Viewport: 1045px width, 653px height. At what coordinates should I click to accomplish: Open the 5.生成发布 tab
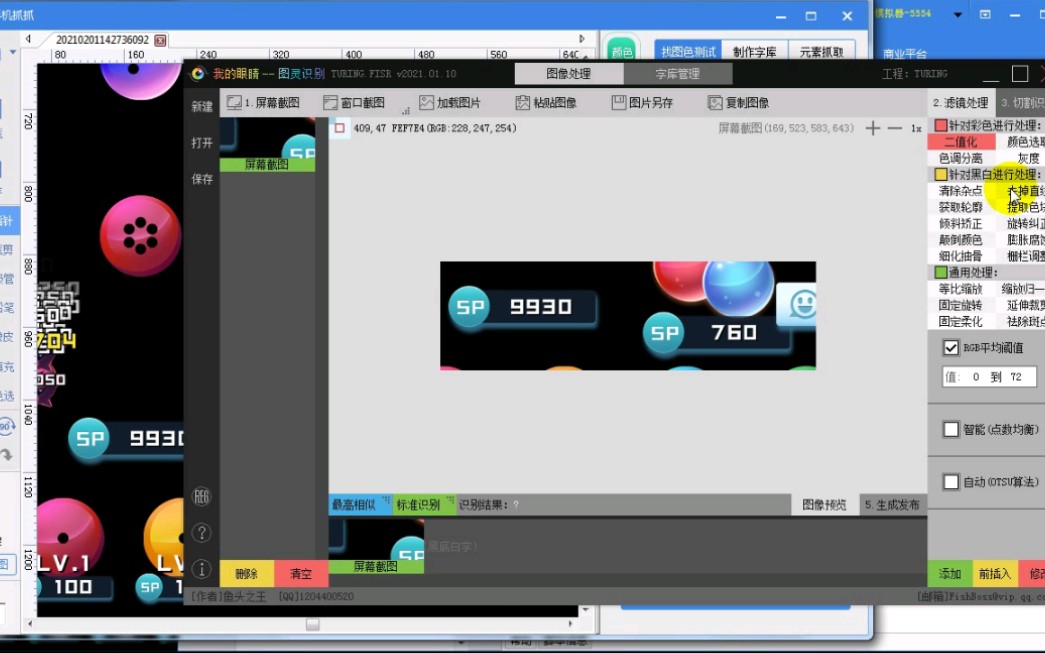point(892,504)
